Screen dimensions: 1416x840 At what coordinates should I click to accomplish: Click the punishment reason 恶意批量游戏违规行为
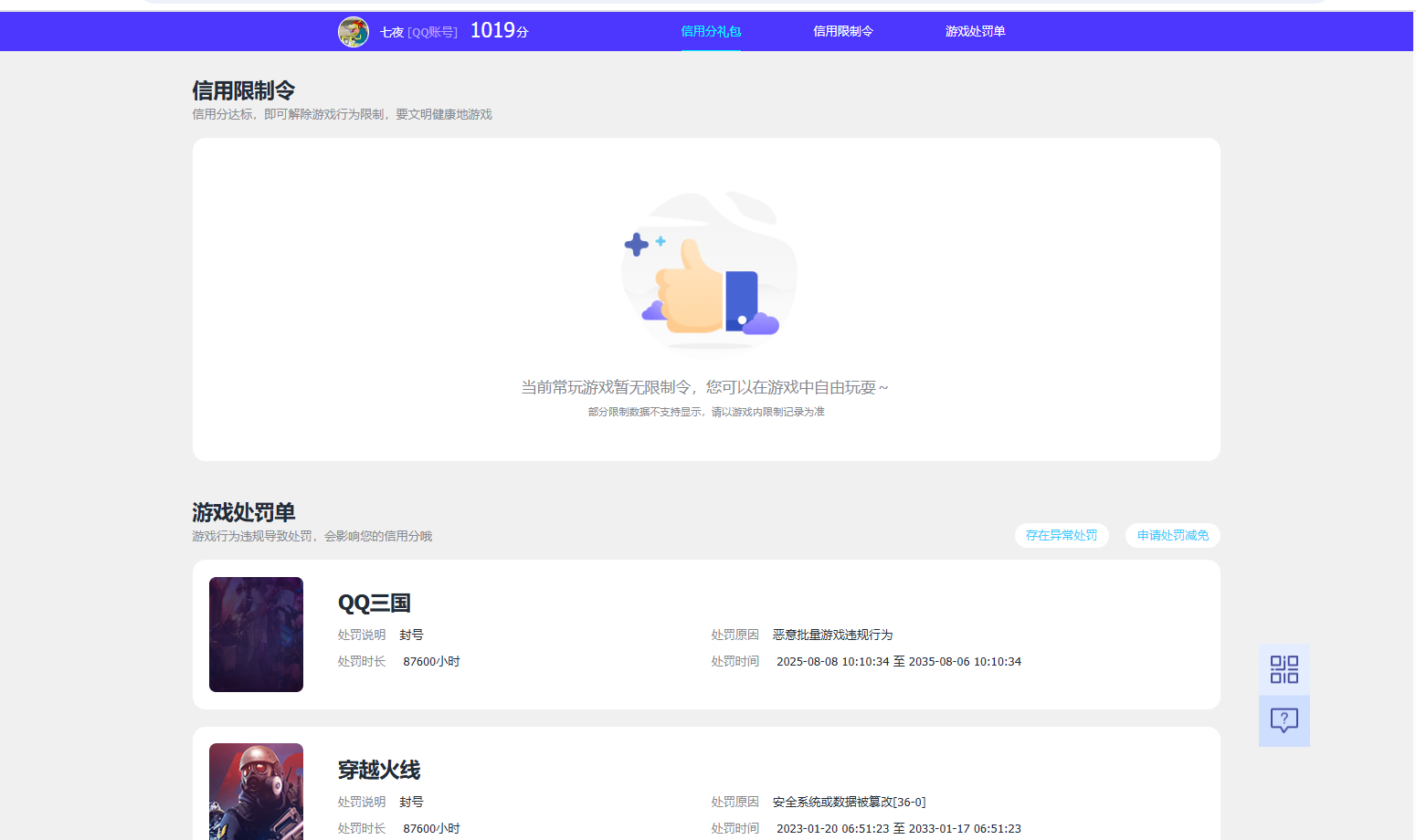point(831,635)
